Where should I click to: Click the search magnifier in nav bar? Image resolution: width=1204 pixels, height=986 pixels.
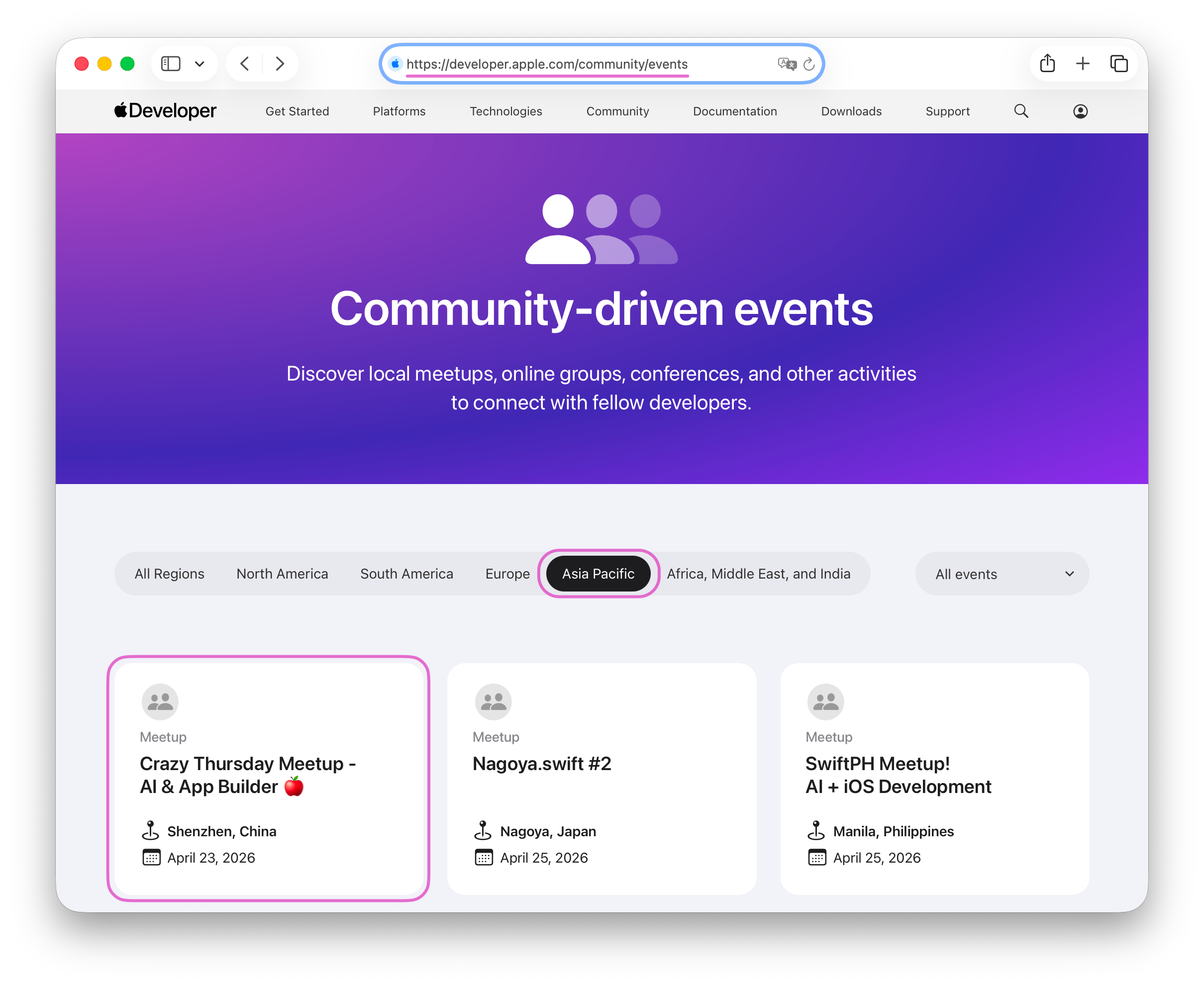(1021, 111)
